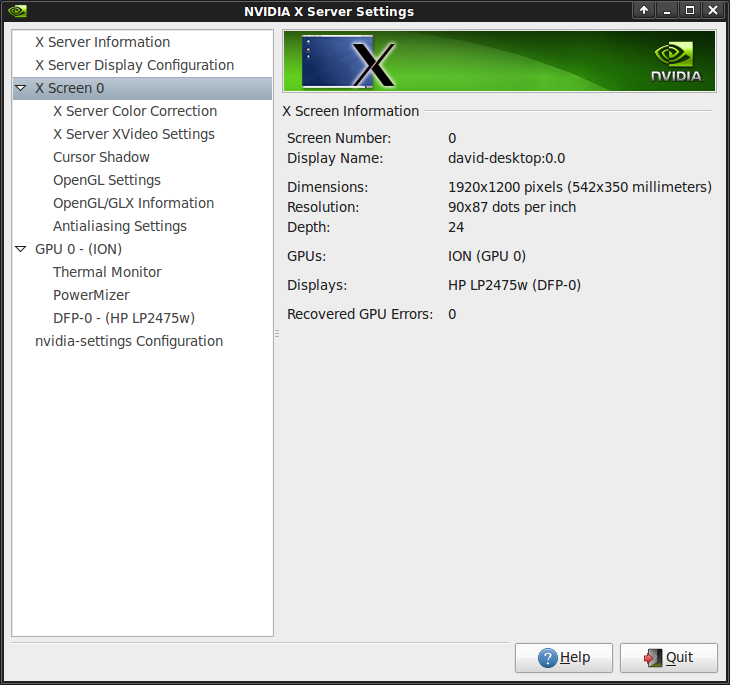Open X Server XVideo Settings

(x=134, y=134)
